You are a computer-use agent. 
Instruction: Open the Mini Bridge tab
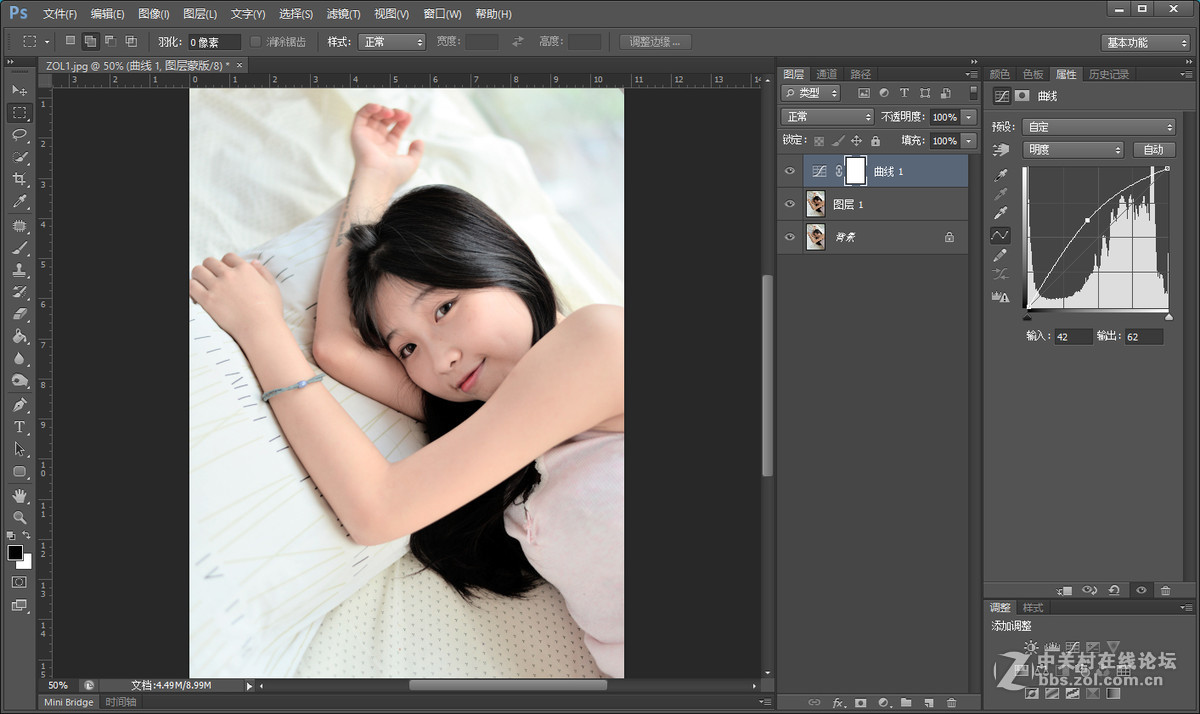point(69,702)
